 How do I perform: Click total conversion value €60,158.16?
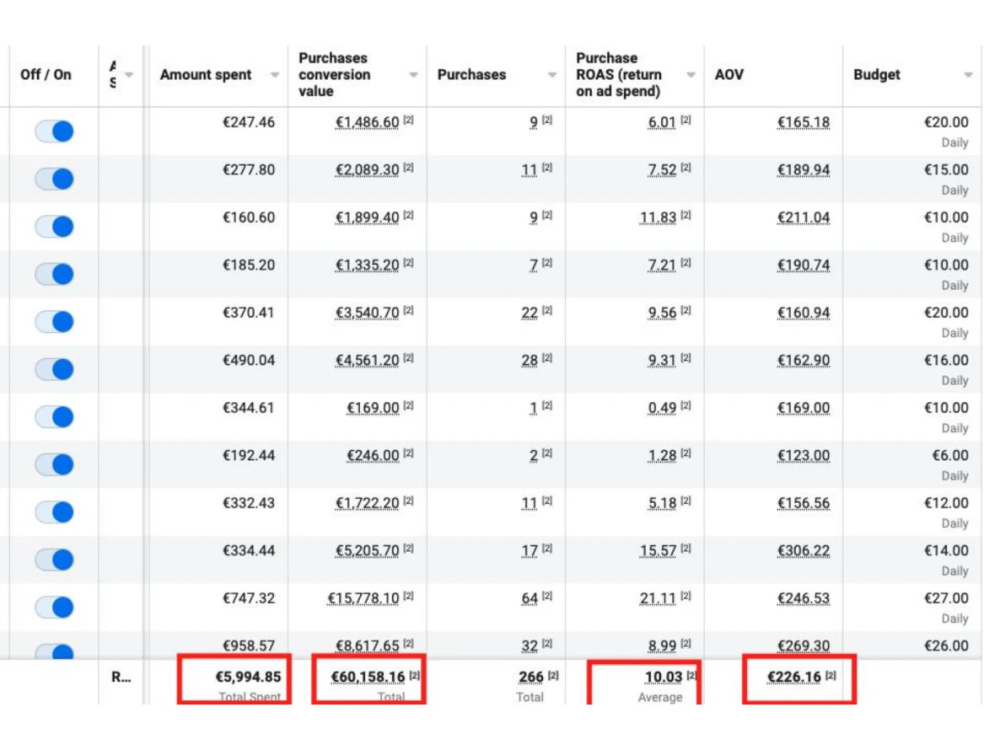[x=368, y=677]
